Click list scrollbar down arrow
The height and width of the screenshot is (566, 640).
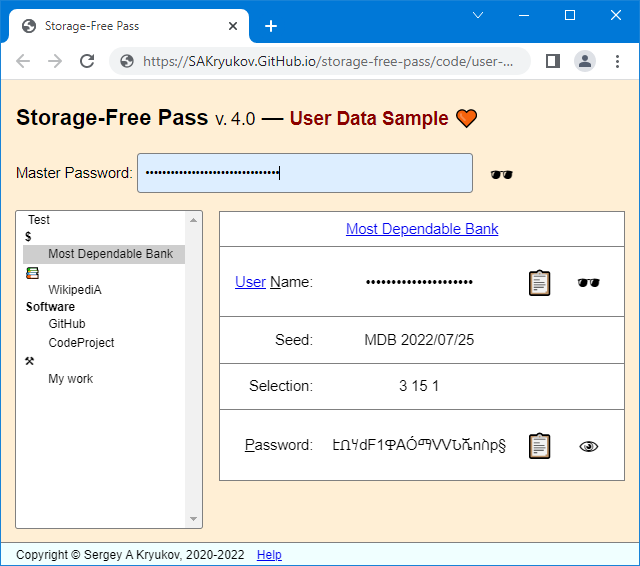[x=193, y=519]
